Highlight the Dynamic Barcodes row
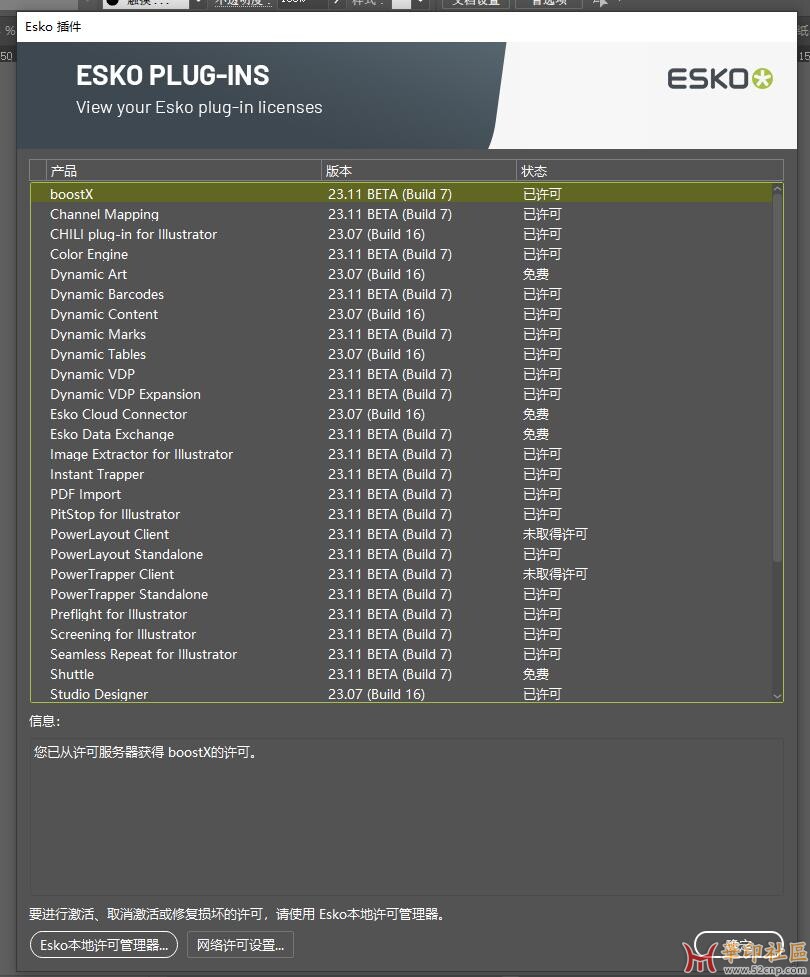This screenshot has width=810, height=977. [x=401, y=294]
